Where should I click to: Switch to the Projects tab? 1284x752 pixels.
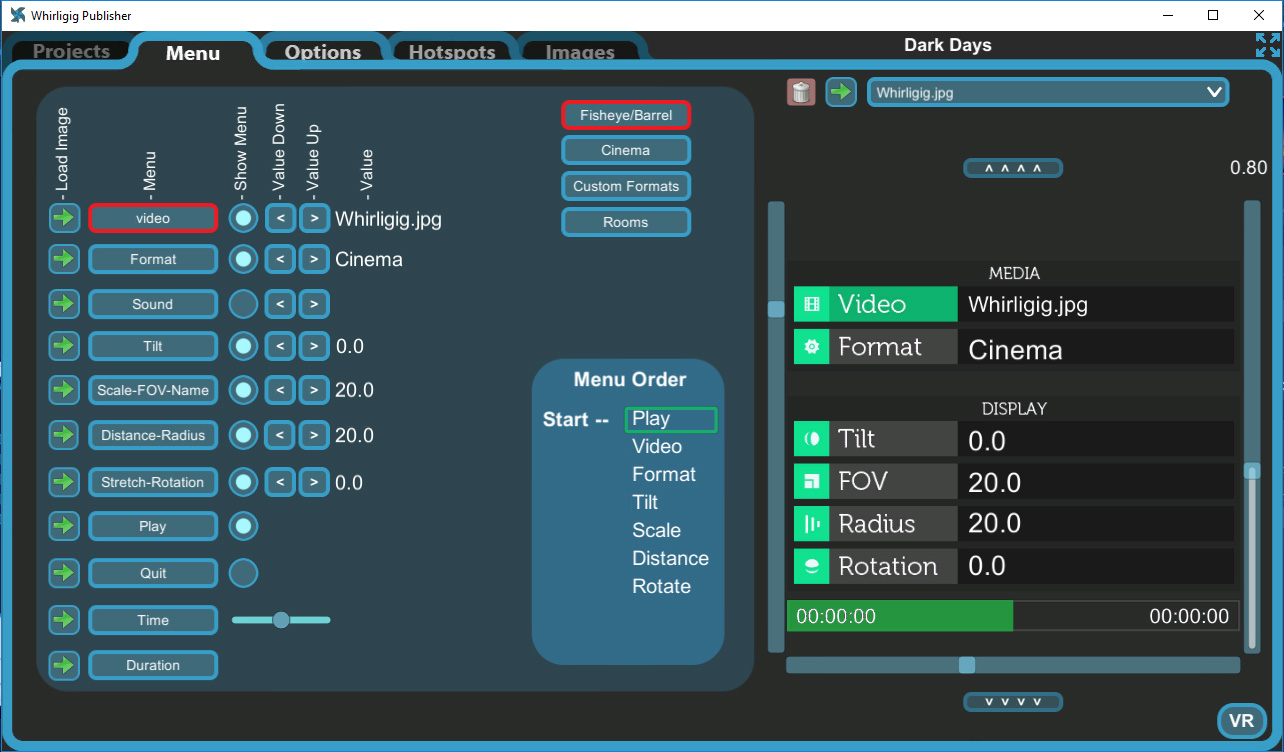click(72, 51)
